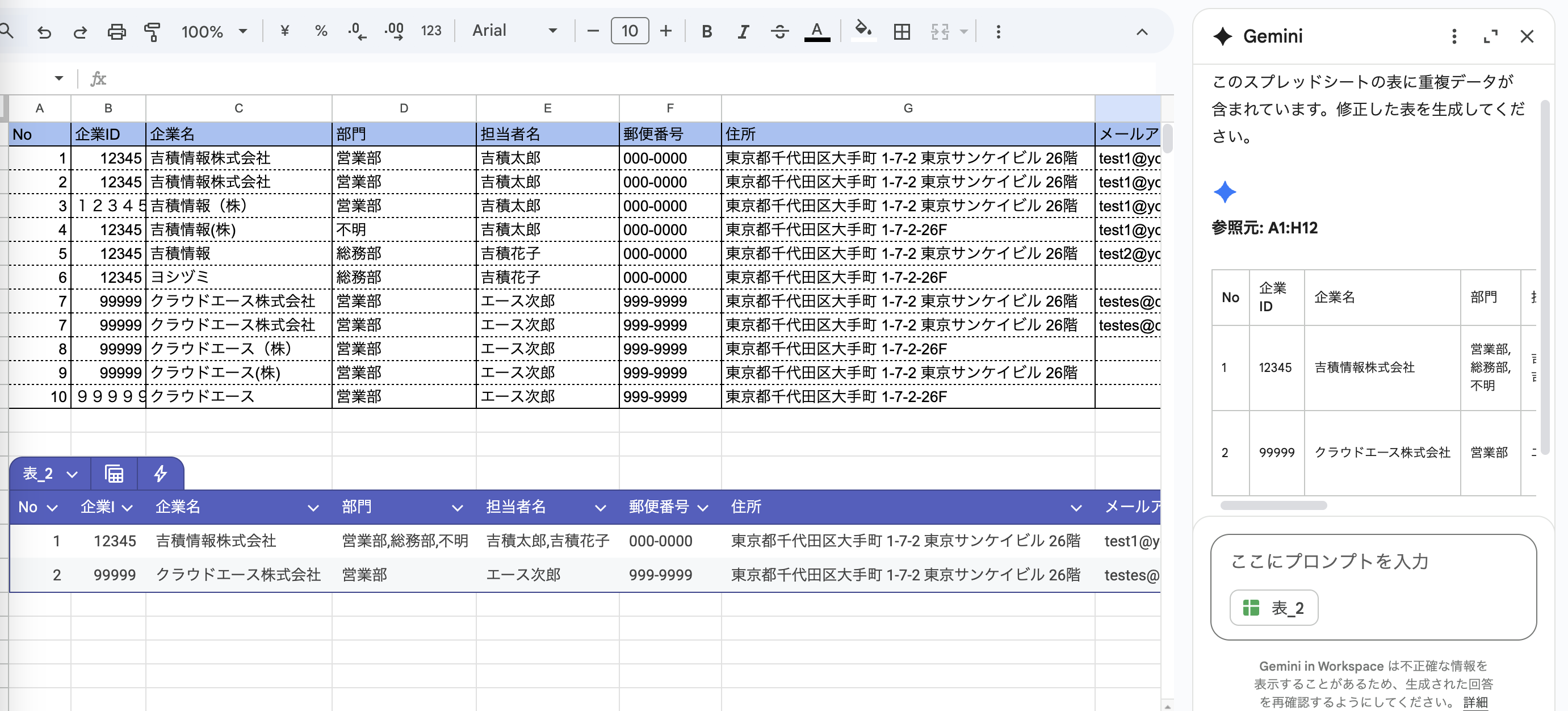This screenshot has width=1568, height=711.
Task: Open the table calculator icon beside 表_2
Action: [114, 474]
